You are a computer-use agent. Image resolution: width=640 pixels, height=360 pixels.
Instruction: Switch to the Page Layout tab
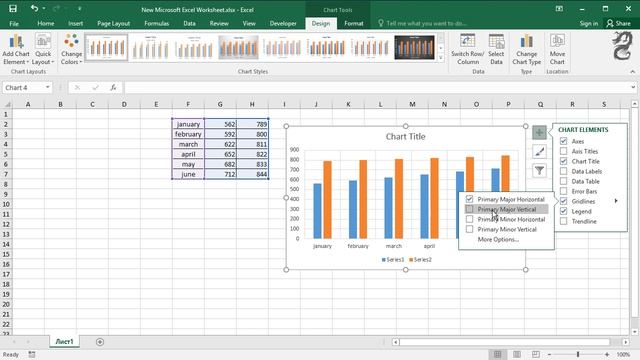coord(113,23)
